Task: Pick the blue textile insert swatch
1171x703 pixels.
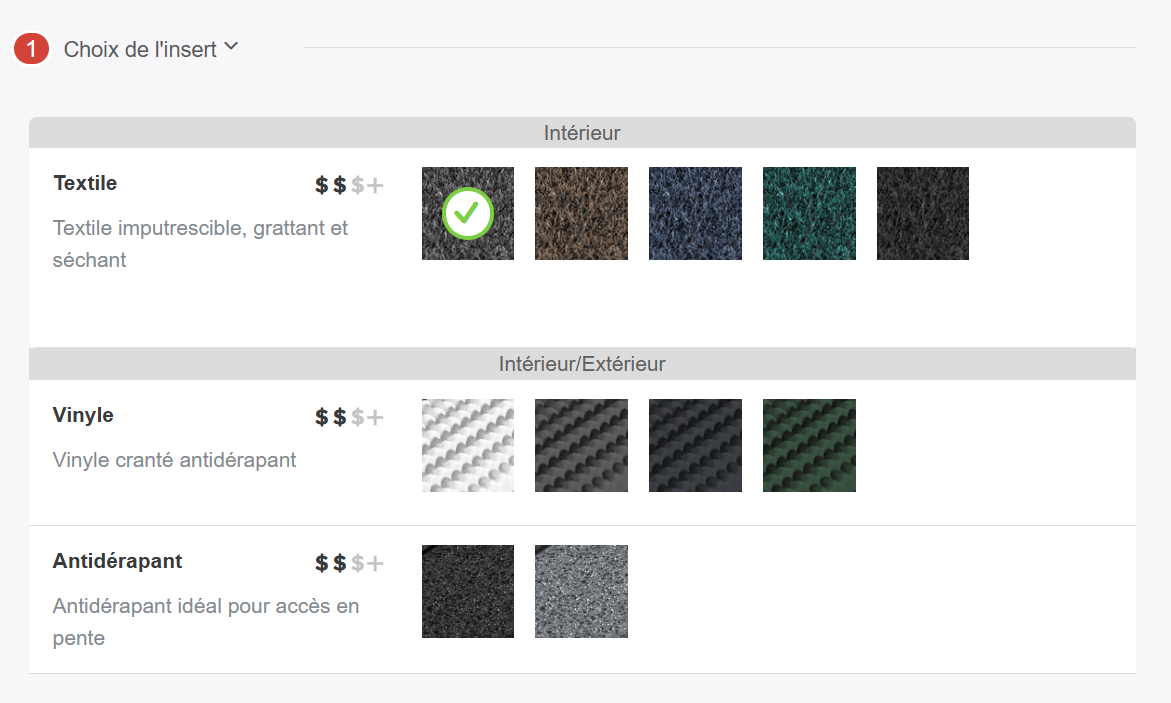Action: click(x=695, y=213)
